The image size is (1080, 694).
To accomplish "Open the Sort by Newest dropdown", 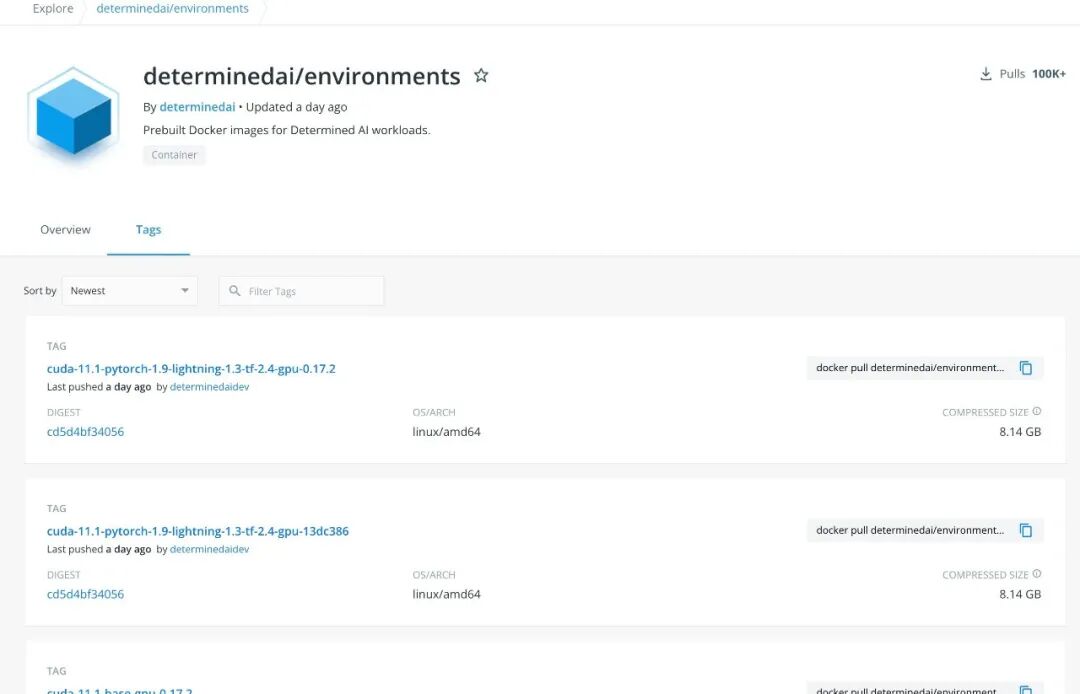I will [x=129, y=291].
